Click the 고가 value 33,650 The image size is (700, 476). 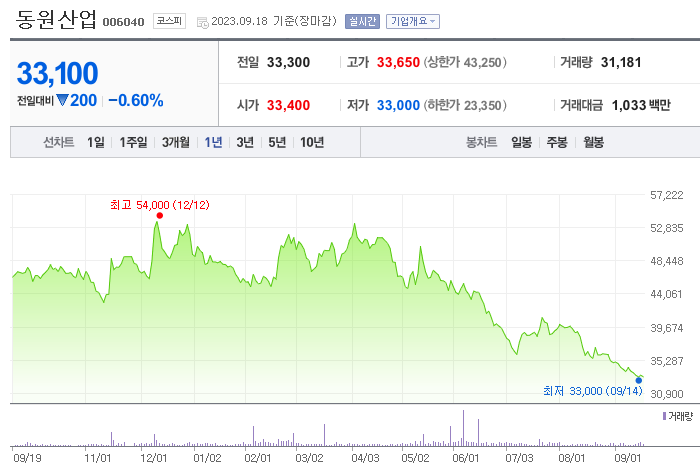point(398,63)
